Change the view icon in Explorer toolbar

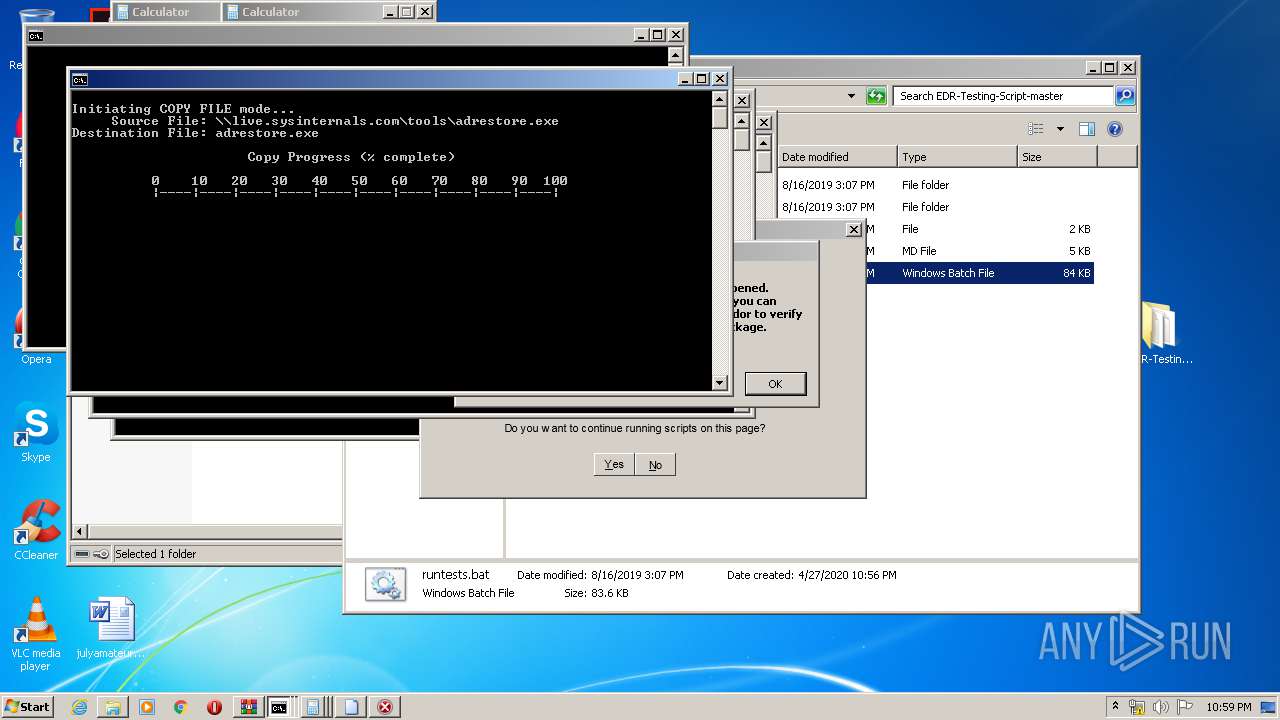pos(1036,129)
